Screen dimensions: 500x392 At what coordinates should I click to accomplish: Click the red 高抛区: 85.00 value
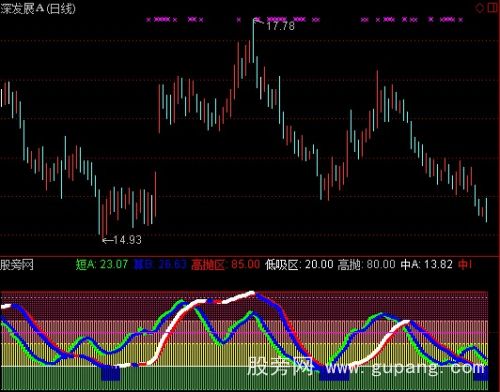click(226, 264)
